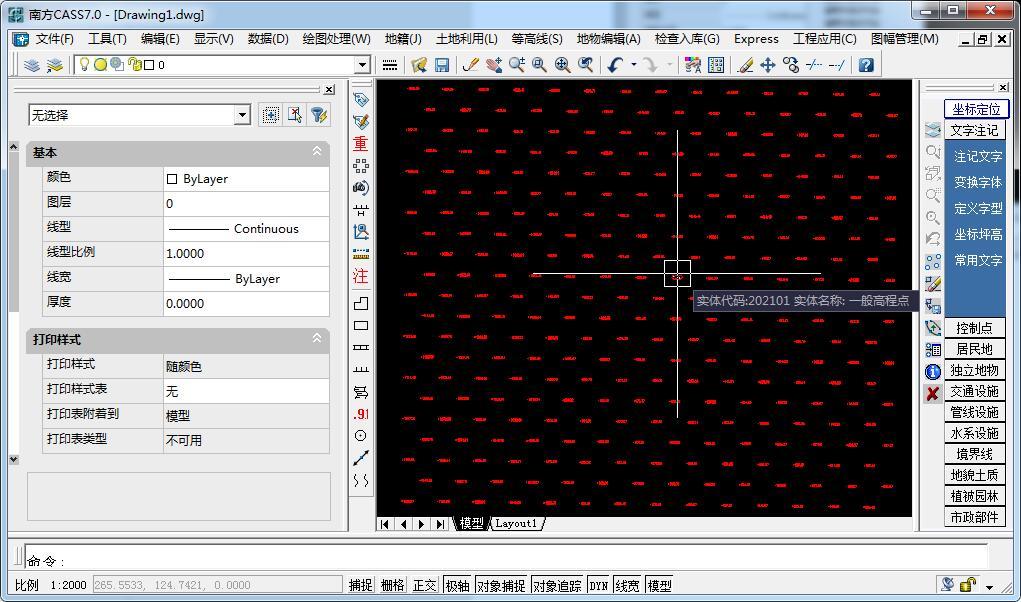Toggle 栅格 grid display in status bar
Screen dimensions: 1021x602
coord(392,585)
